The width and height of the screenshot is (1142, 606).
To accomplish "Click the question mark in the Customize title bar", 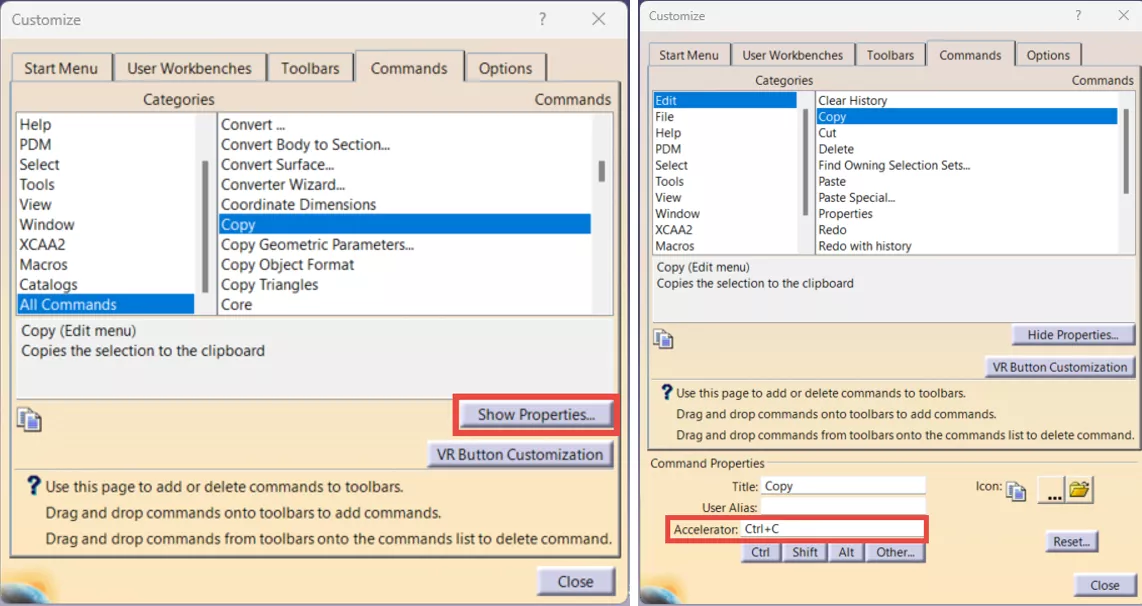I will [542, 19].
